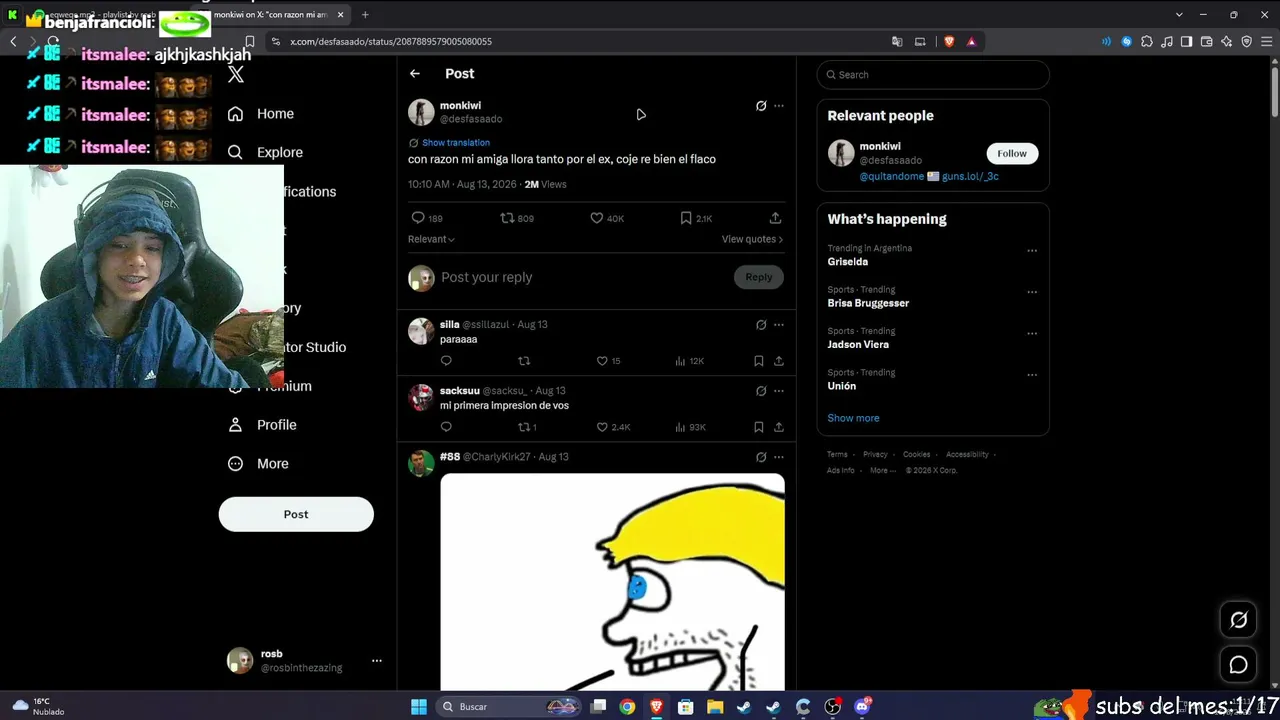Viewport: 1280px width, 720px height.
Task: Click the white Post button in the sidebar
Action: pos(296,514)
